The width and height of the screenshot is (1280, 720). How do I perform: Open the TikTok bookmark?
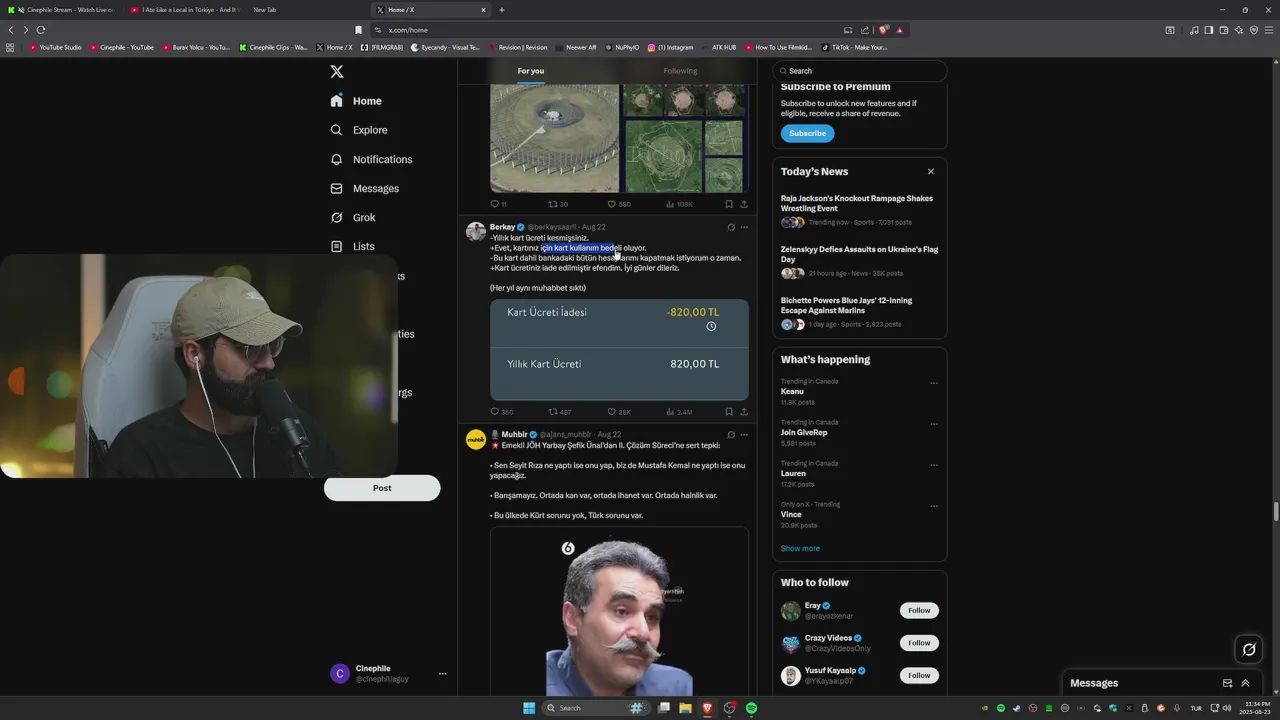tap(855, 47)
